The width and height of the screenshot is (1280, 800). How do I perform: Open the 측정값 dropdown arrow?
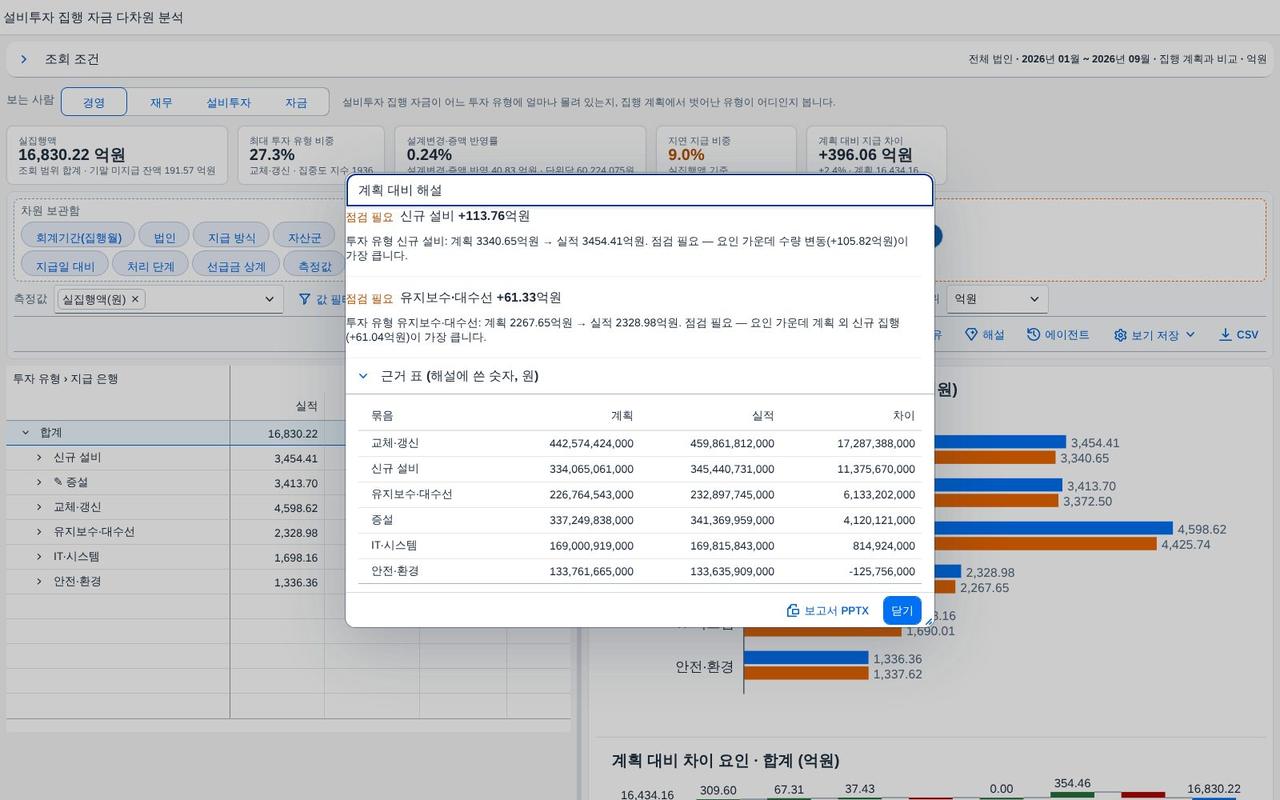point(269,299)
